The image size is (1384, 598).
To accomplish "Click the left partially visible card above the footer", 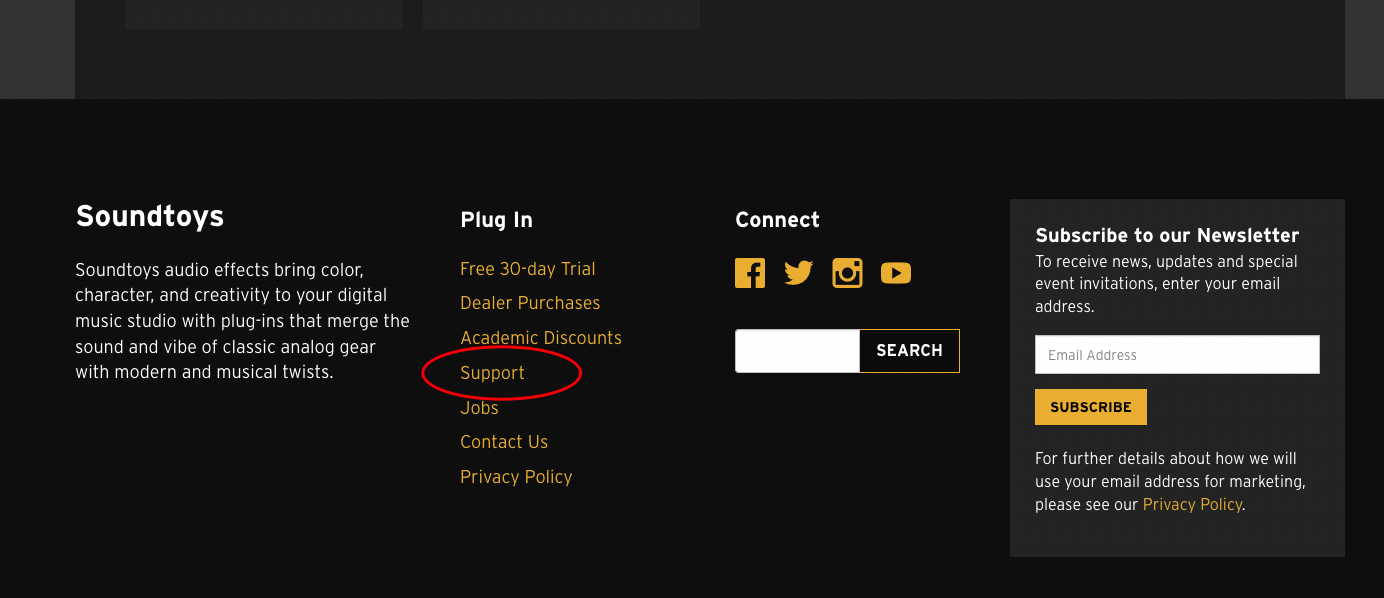I will (x=264, y=14).
